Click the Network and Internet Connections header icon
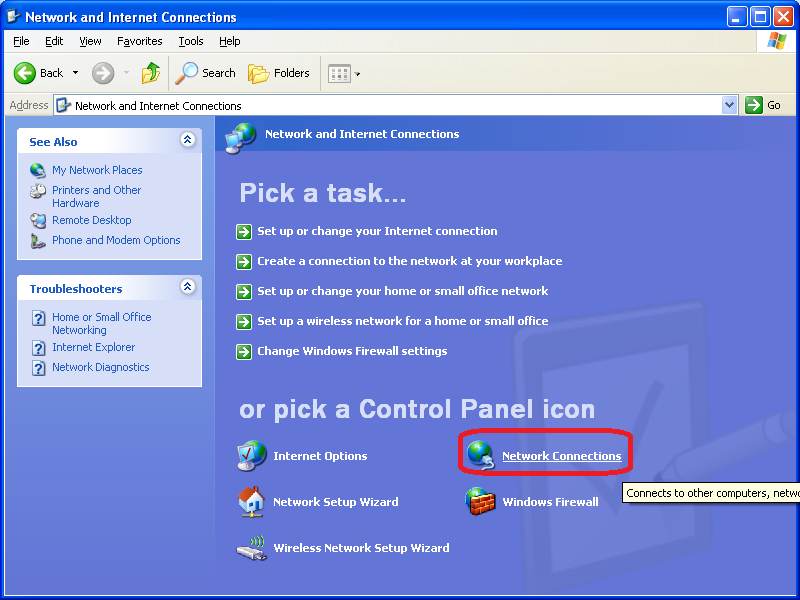The width and height of the screenshot is (800, 600). (241, 138)
